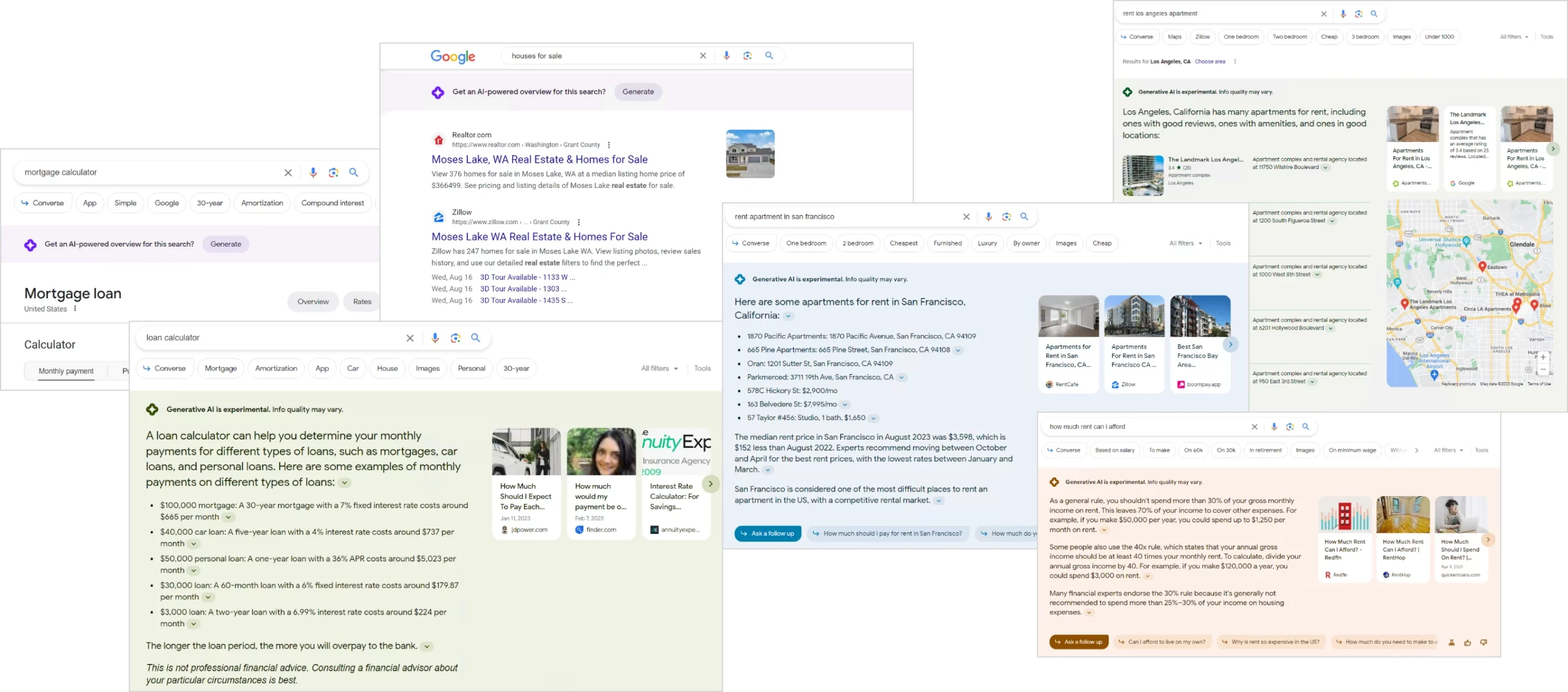Viewport: 1568px width, 692px height.
Task: Click the Google logo
Action: pos(453,56)
